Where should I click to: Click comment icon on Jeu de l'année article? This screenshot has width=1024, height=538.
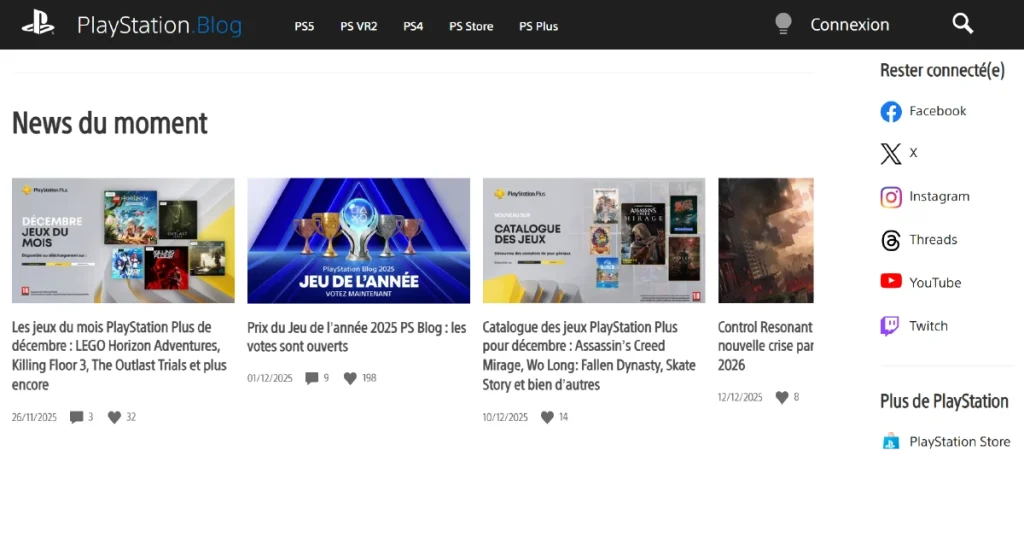(x=312, y=378)
